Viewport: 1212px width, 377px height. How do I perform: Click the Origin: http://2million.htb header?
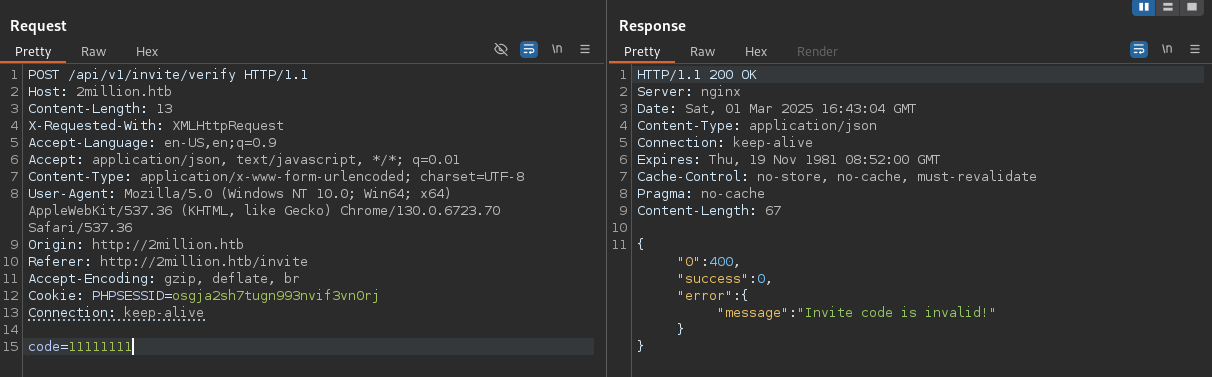tap(136, 244)
